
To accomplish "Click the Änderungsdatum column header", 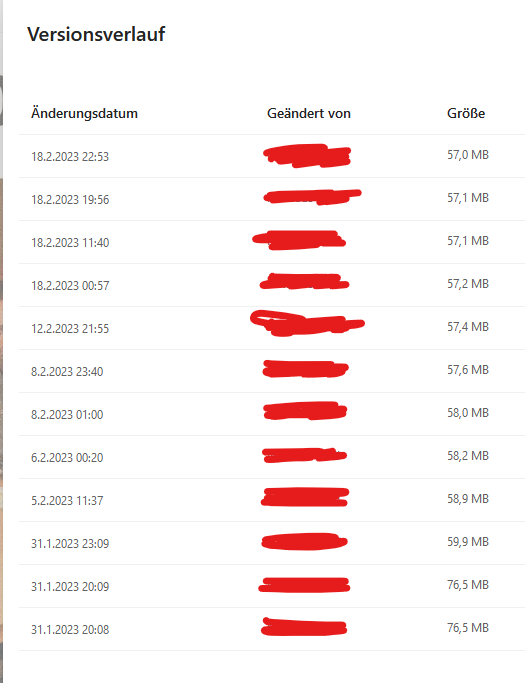I will [84, 114].
